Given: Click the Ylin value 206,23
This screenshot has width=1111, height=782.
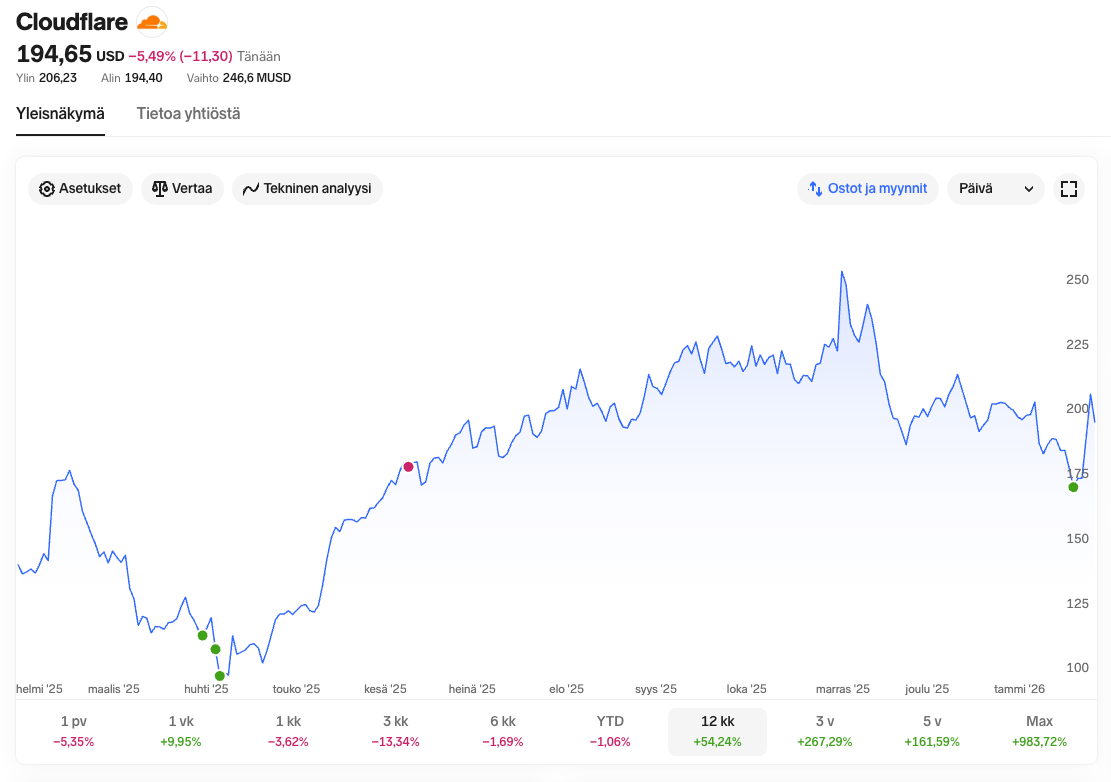Looking at the screenshot, I should coord(57,78).
